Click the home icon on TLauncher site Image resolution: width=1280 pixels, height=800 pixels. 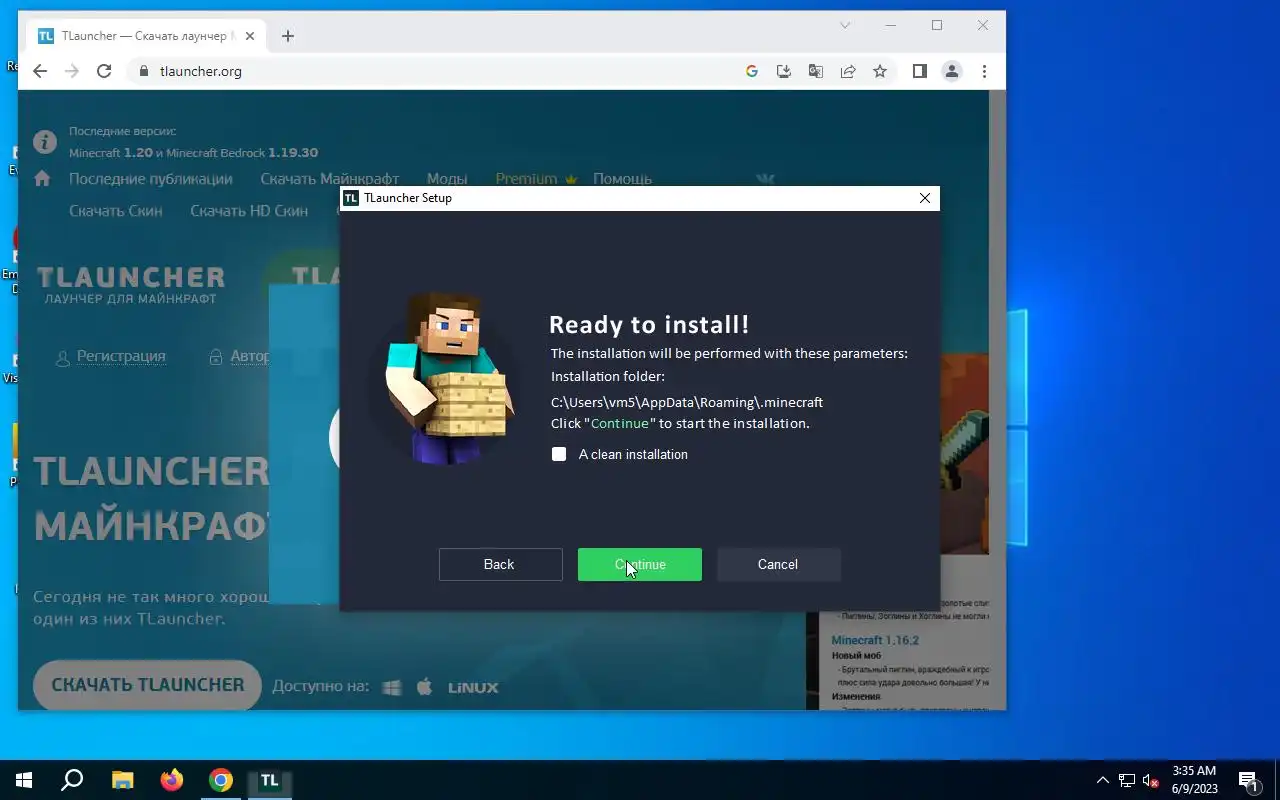[x=42, y=179]
